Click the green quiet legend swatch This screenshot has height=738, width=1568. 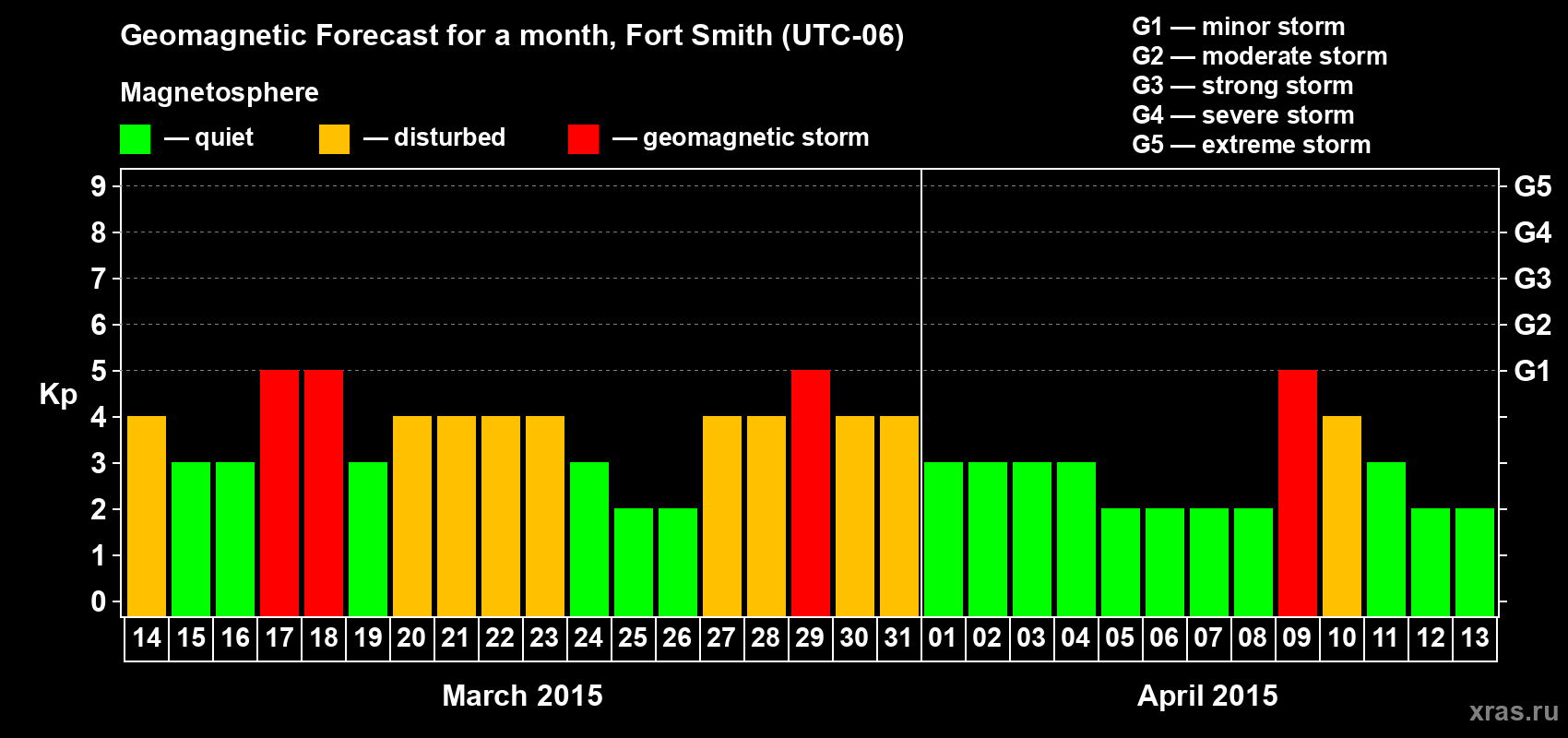click(x=135, y=139)
